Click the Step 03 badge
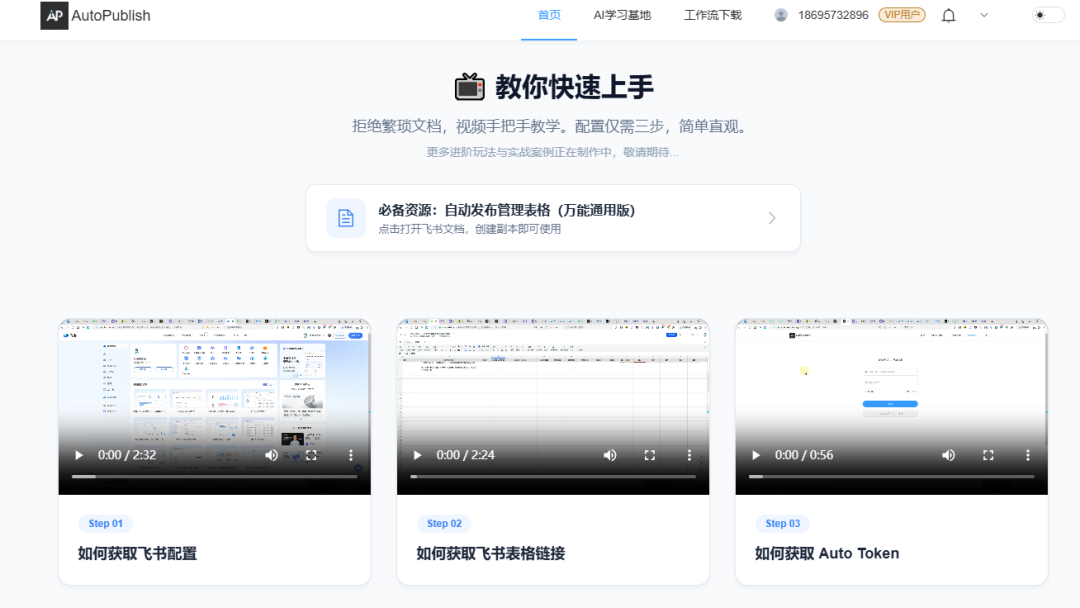This screenshot has height=608, width=1080. [x=783, y=523]
